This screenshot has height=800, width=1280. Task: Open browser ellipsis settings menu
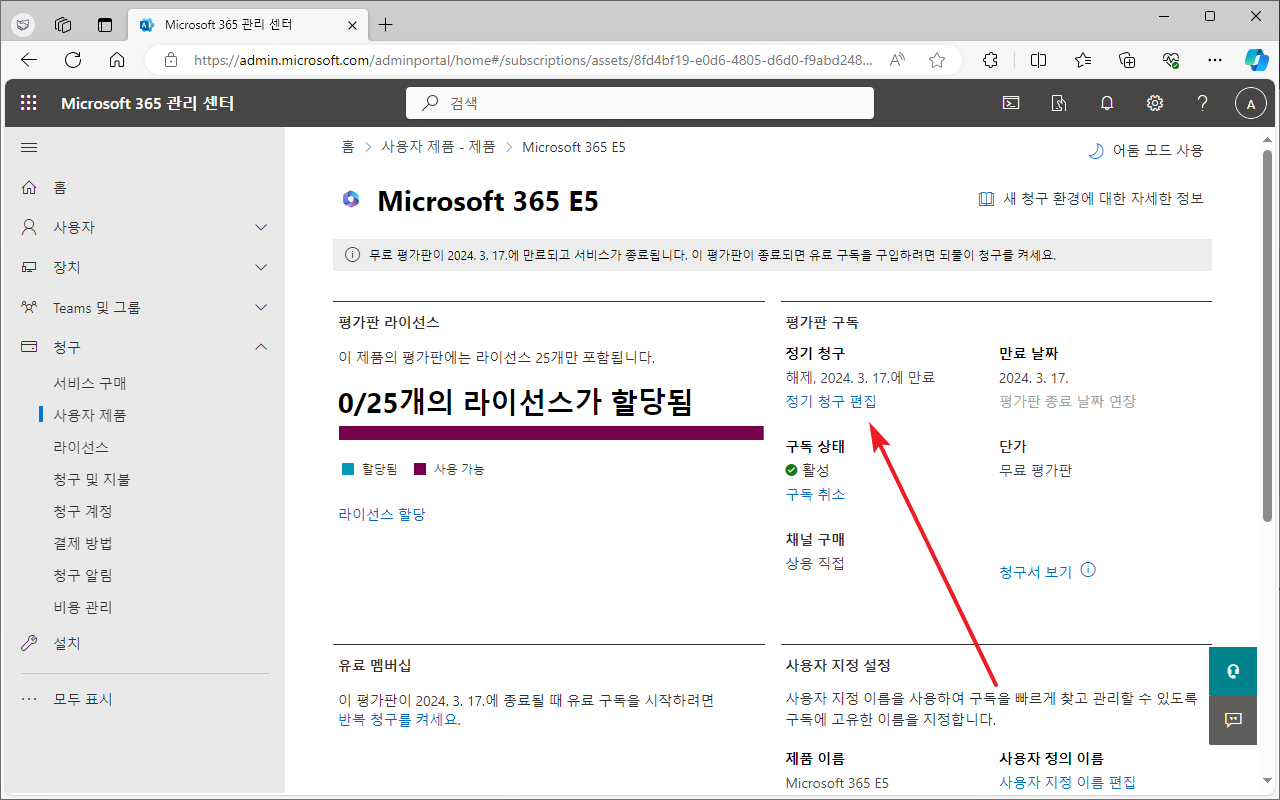click(1215, 60)
